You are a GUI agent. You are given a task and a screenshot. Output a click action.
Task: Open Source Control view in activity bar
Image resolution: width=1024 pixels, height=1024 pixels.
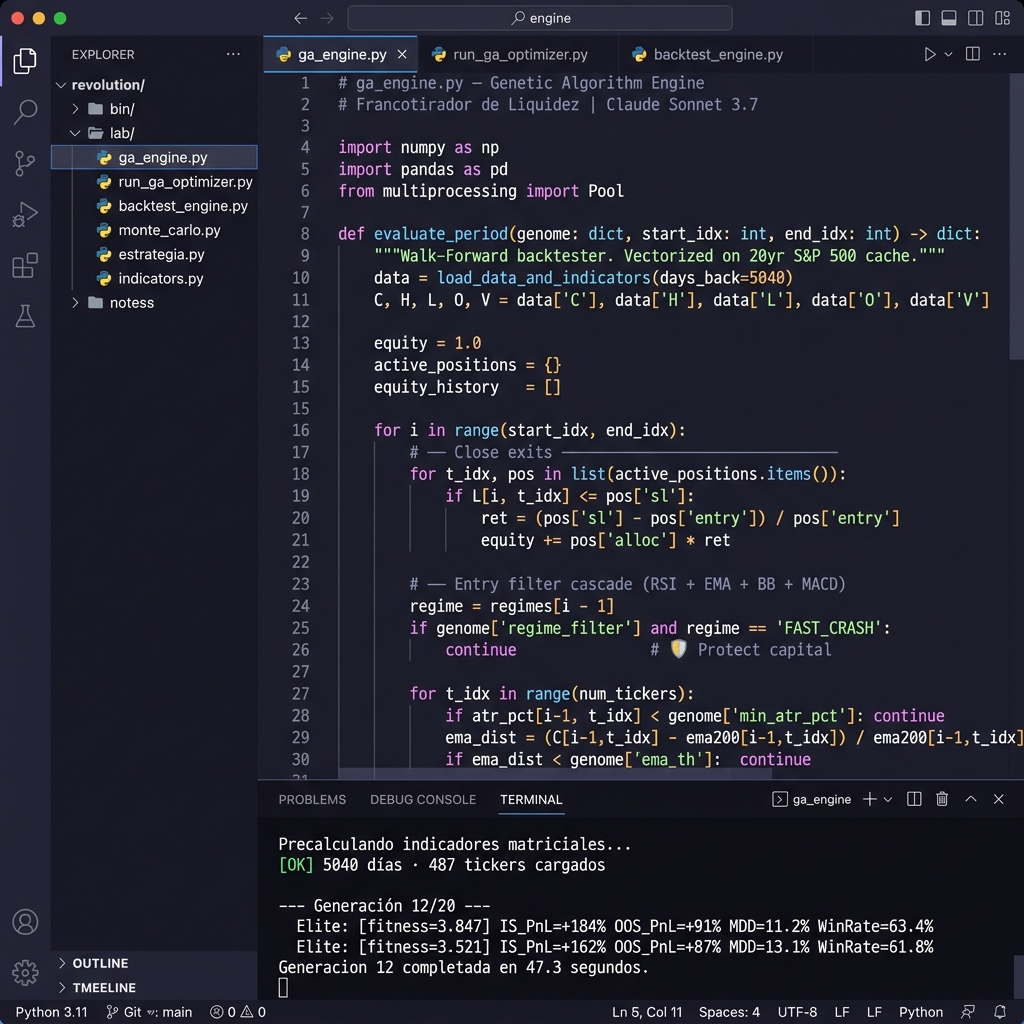(25, 163)
